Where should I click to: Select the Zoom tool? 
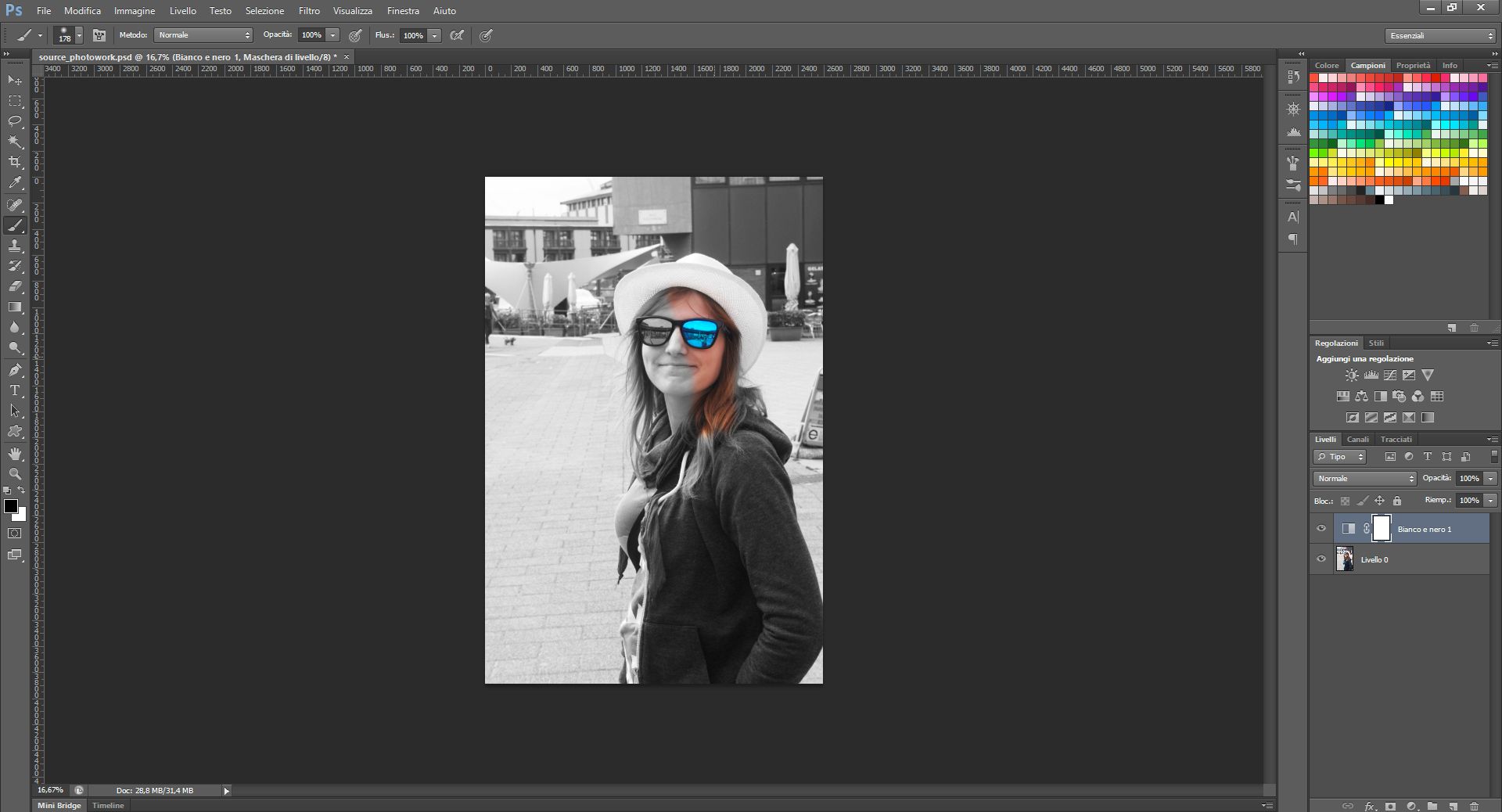(x=14, y=475)
